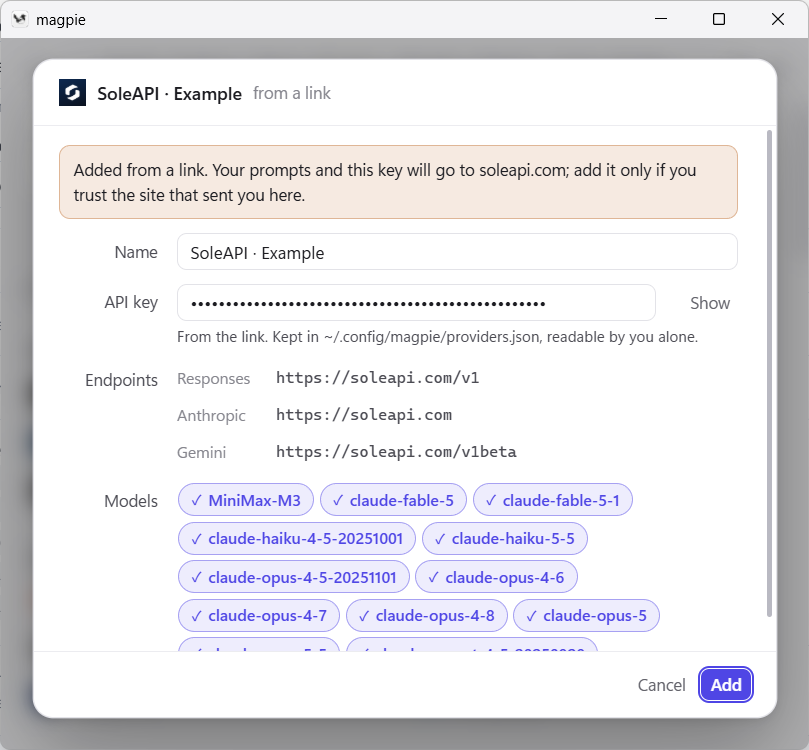The width and height of the screenshot is (809, 750).
Task: Focus the API key password field
Action: 416,303
